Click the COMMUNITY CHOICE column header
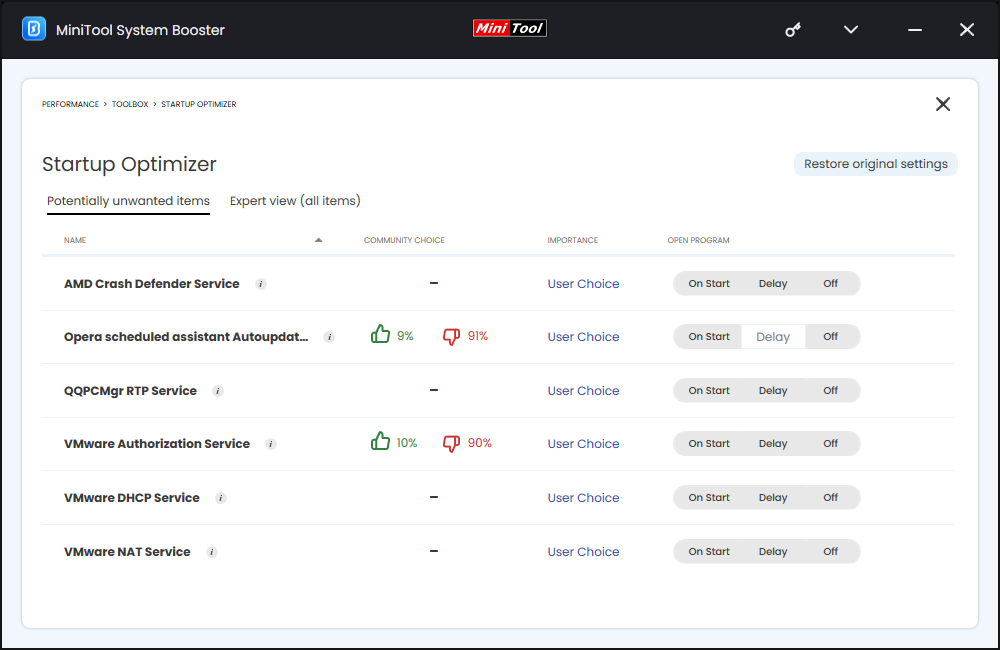This screenshot has height=650, width=1000. [404, 240]
